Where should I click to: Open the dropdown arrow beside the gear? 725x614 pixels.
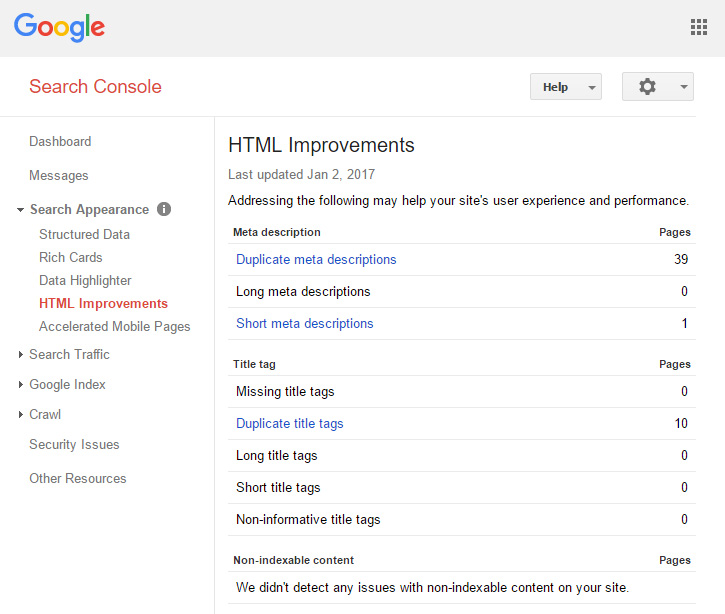[683, 86]
